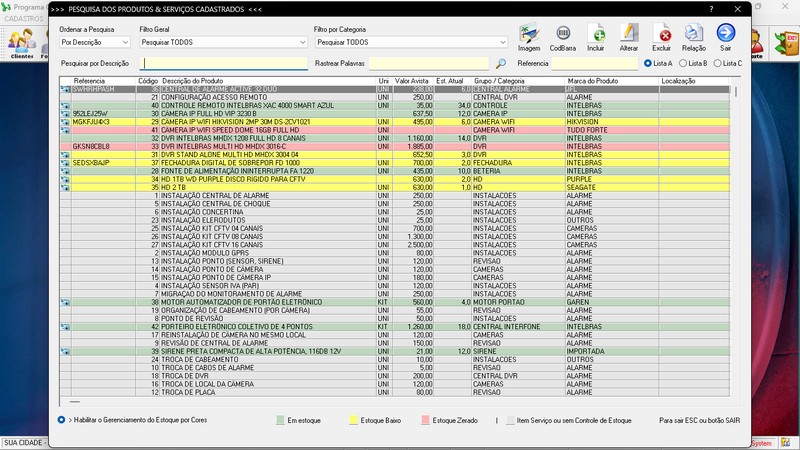
Task: Click Incluir to add a product
Action: point(596,36)
